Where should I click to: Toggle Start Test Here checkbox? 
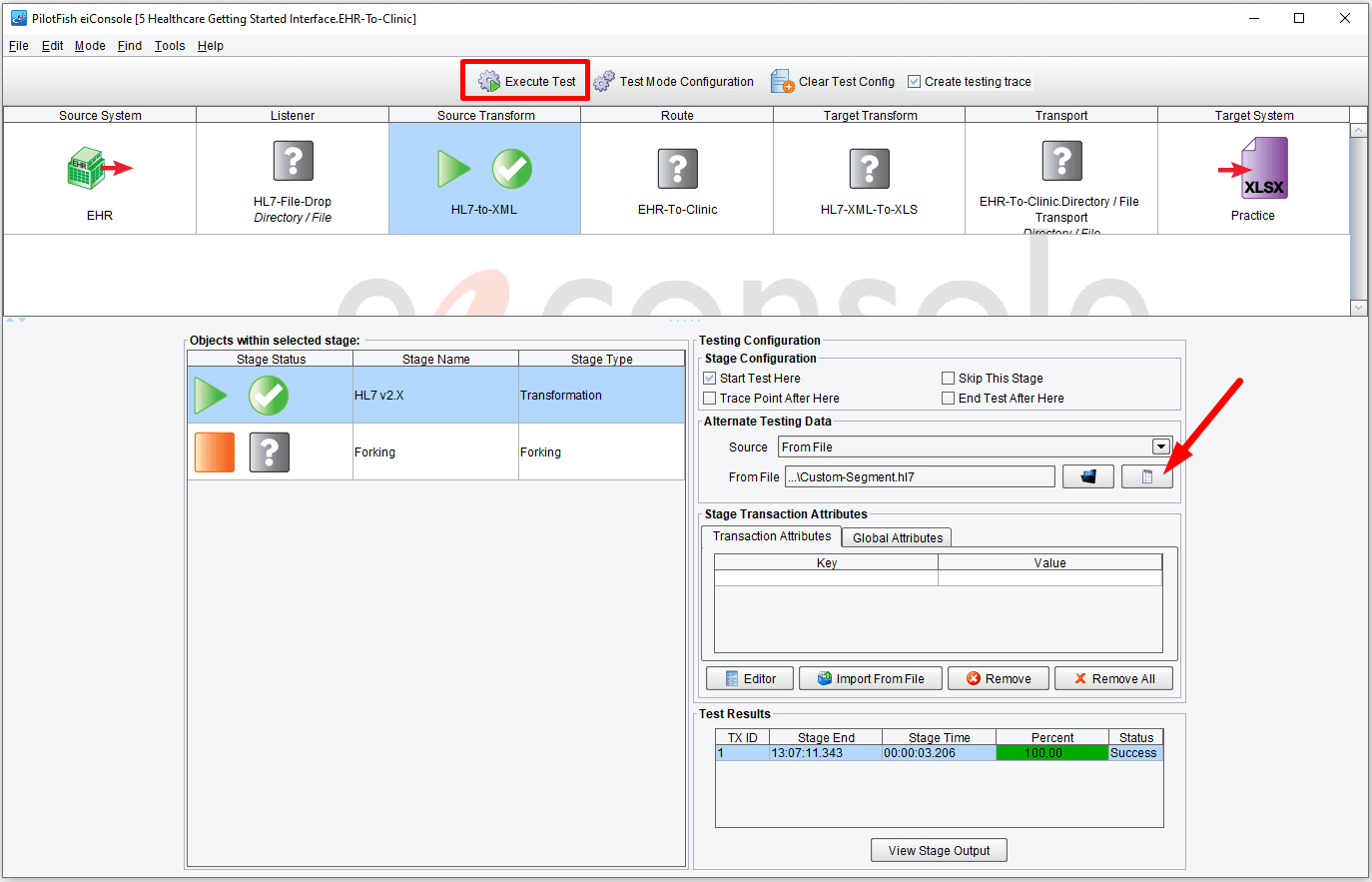(710, 379)
